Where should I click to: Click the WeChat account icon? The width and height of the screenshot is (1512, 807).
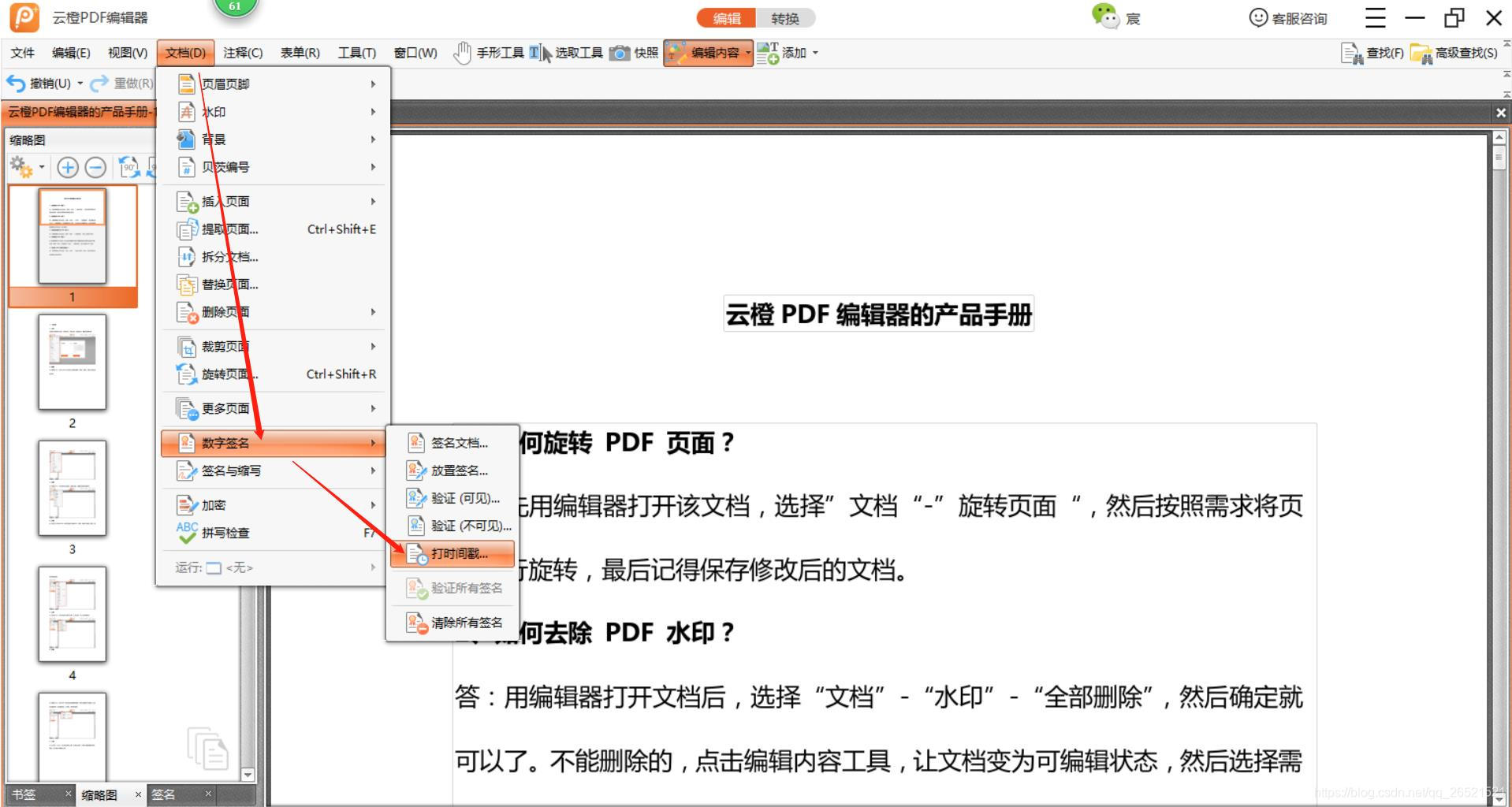pos(1105,16)
